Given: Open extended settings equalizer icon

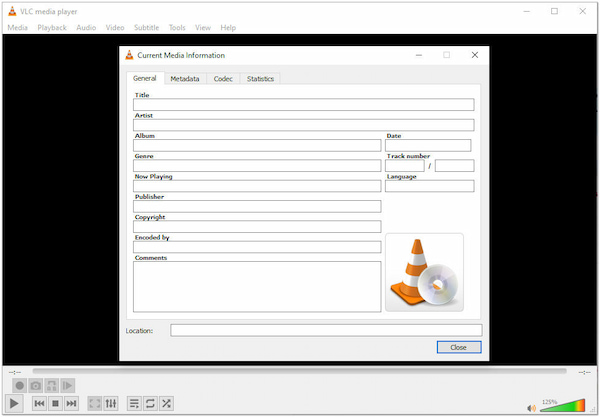Looking at the screenshot, I should pyautogui.click(x=111, y=403).
